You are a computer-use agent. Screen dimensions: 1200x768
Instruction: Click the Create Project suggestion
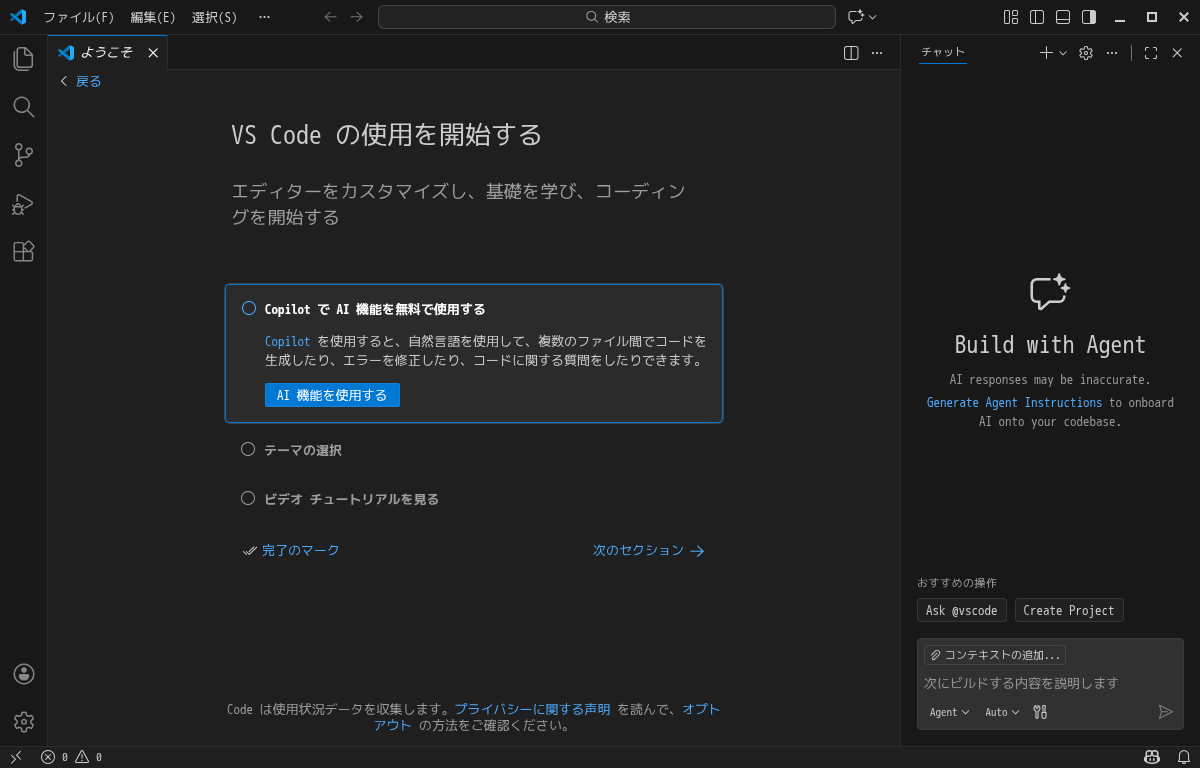pos(1069,610)
